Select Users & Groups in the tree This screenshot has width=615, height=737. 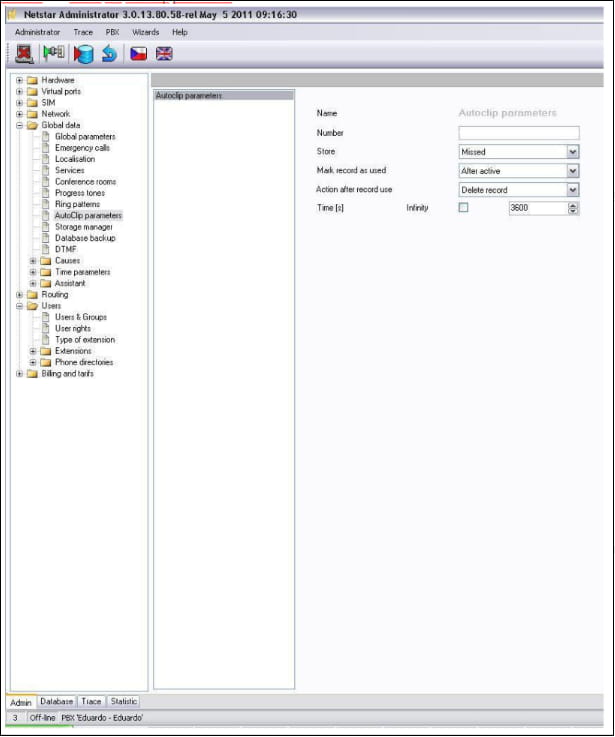(81, 317)
